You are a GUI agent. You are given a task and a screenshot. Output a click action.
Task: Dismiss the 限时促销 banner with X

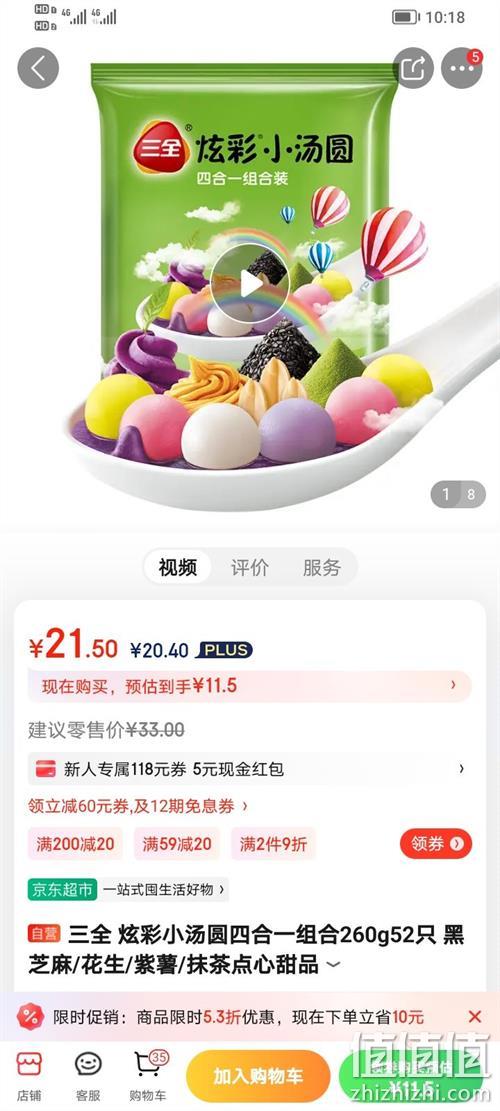475,1017
